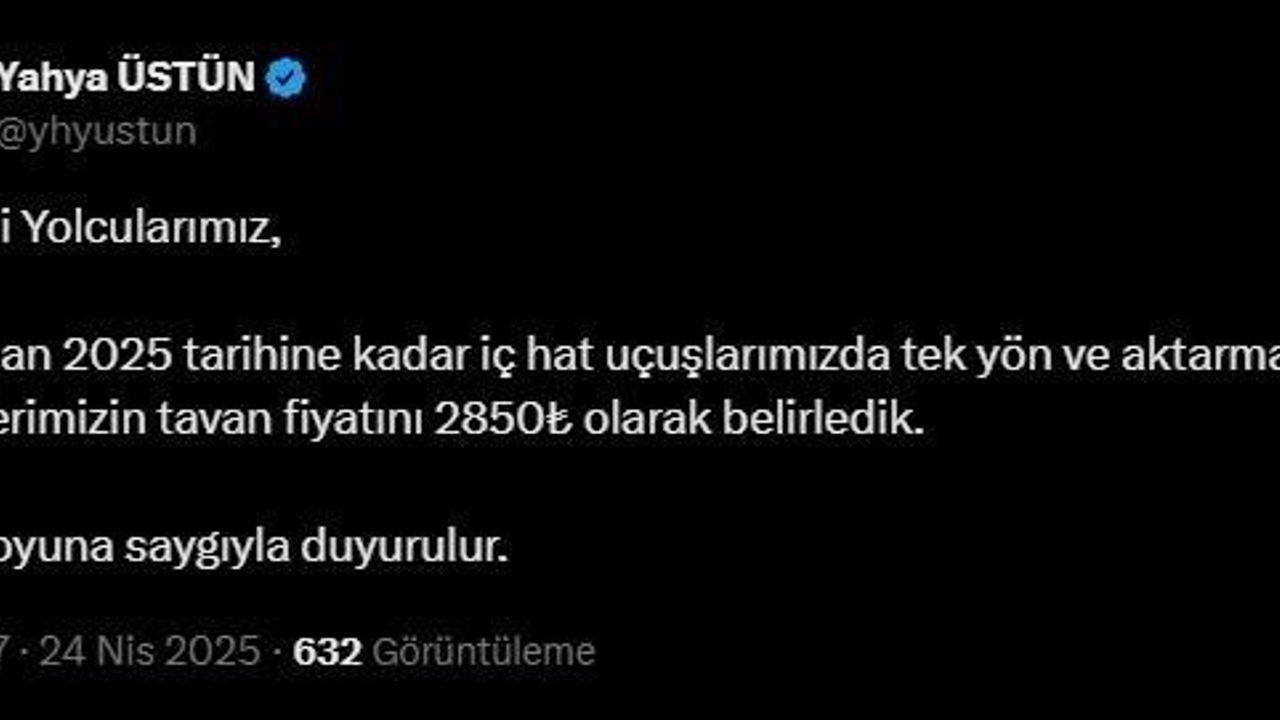Viewport: 1280px width, 720px height.
Task: Click the word Yolcularımız in the greeting
Action: (x=146, y=230)
